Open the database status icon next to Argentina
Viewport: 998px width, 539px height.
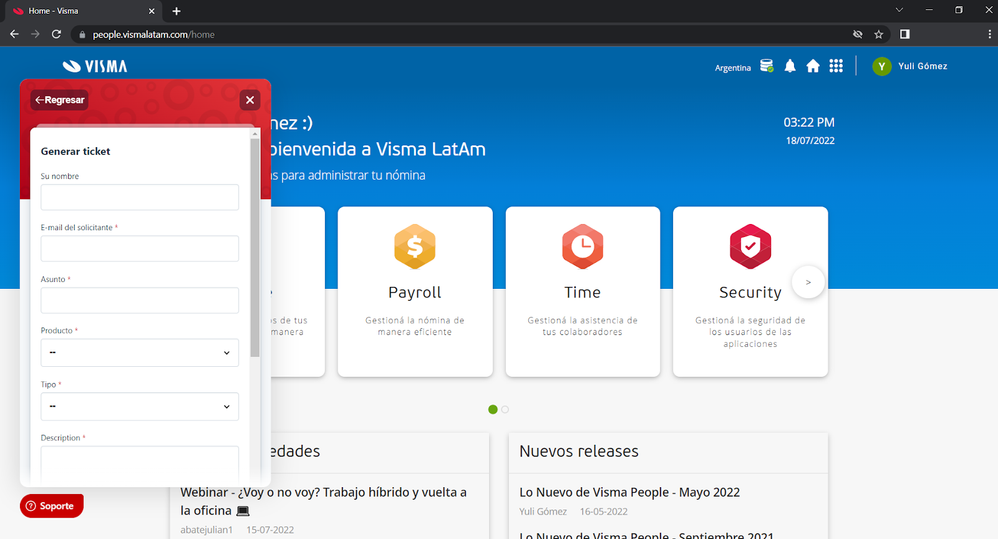click(766, 66)
